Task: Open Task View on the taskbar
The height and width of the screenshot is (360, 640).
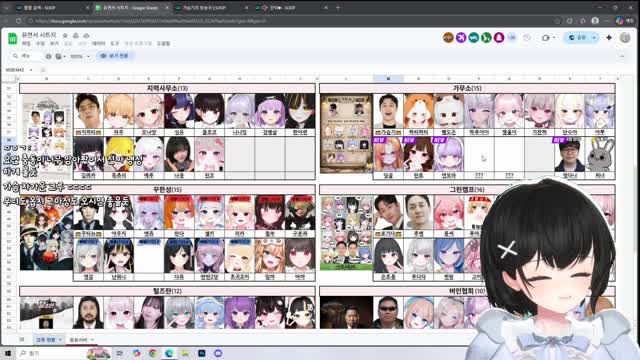Action: click(x=120, y=353)
